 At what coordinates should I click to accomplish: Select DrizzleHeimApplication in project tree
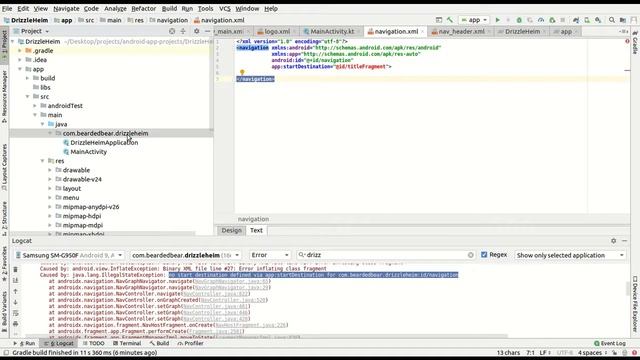pyautogui.click(x=104, y=142)
